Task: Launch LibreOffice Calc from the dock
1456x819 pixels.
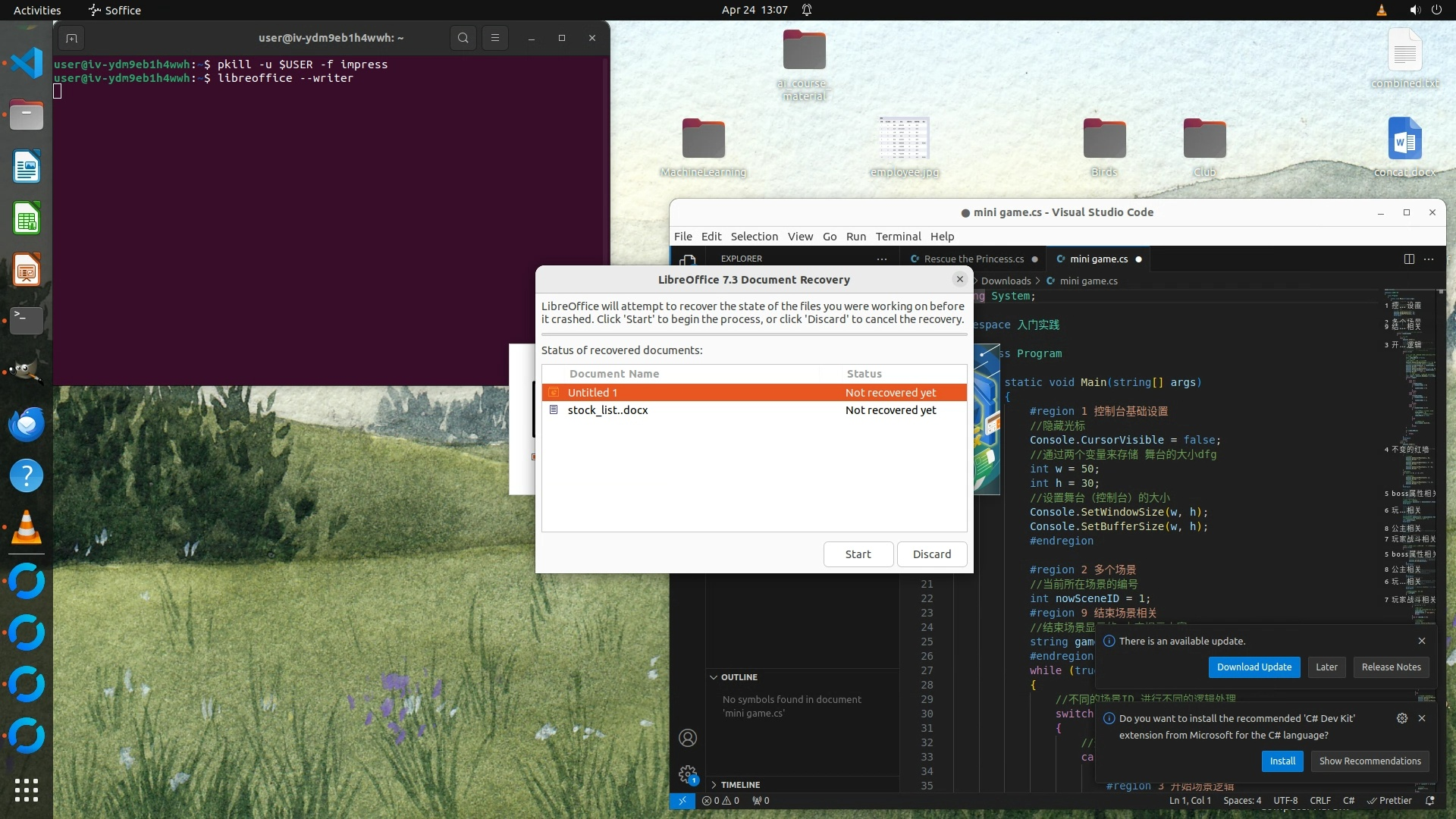Action: pyautogui.click(x=27, y=219)
